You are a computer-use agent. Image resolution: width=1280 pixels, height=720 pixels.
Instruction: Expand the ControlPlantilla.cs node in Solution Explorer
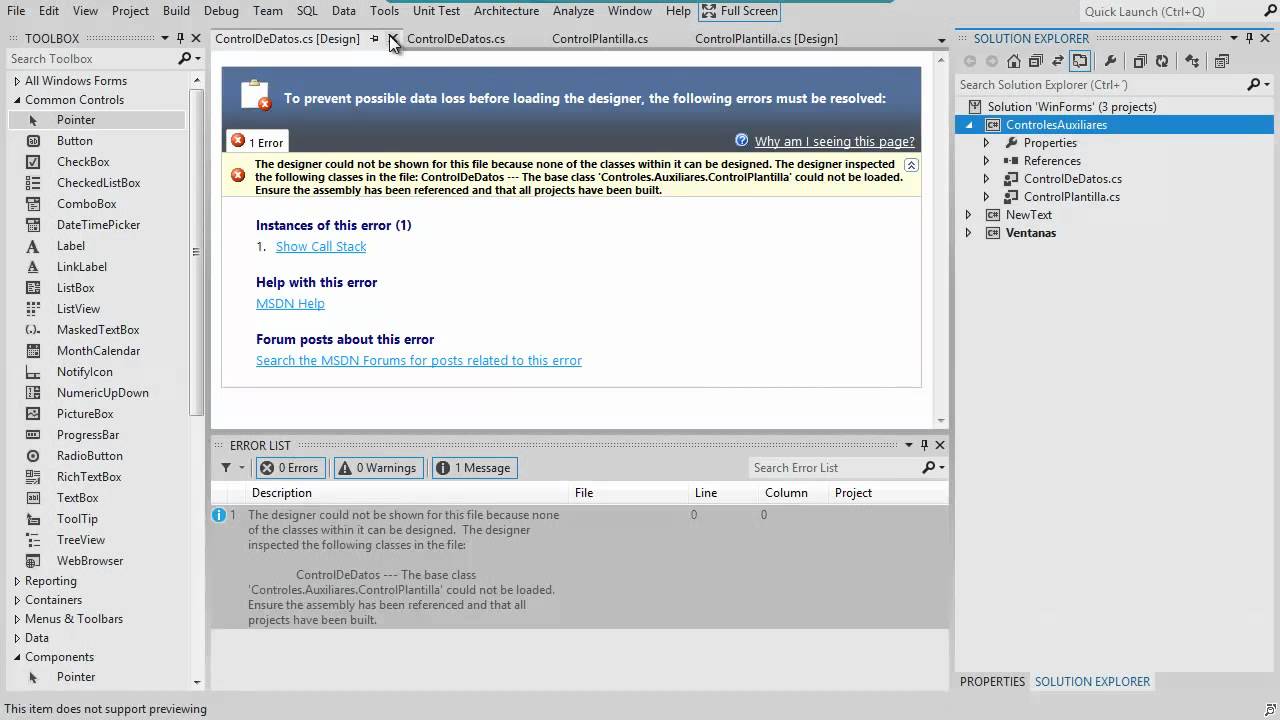point(986,197)
